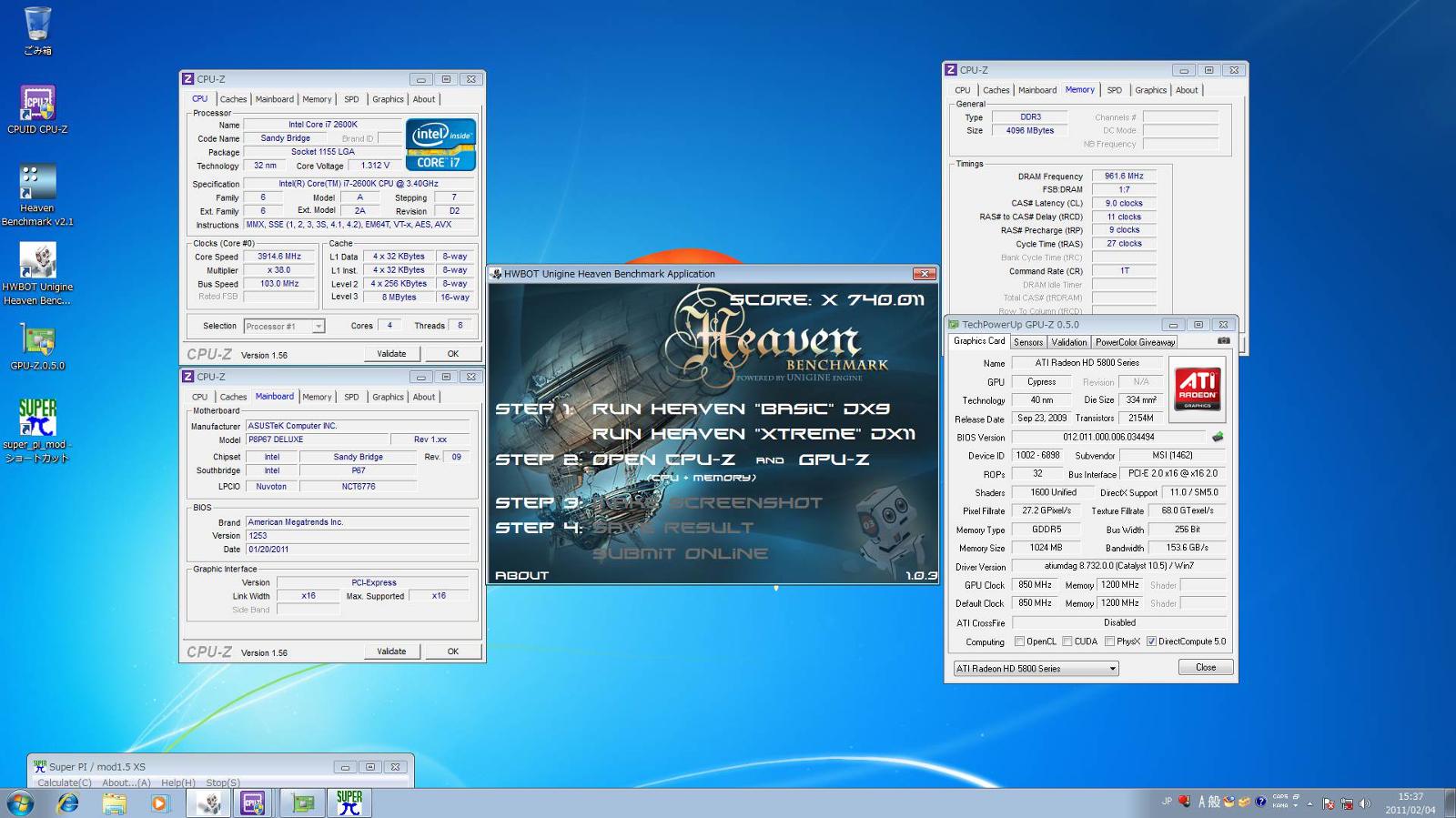
Task: Click the JP language indicator in taskbar
Action: click(x=1167, y=801)
